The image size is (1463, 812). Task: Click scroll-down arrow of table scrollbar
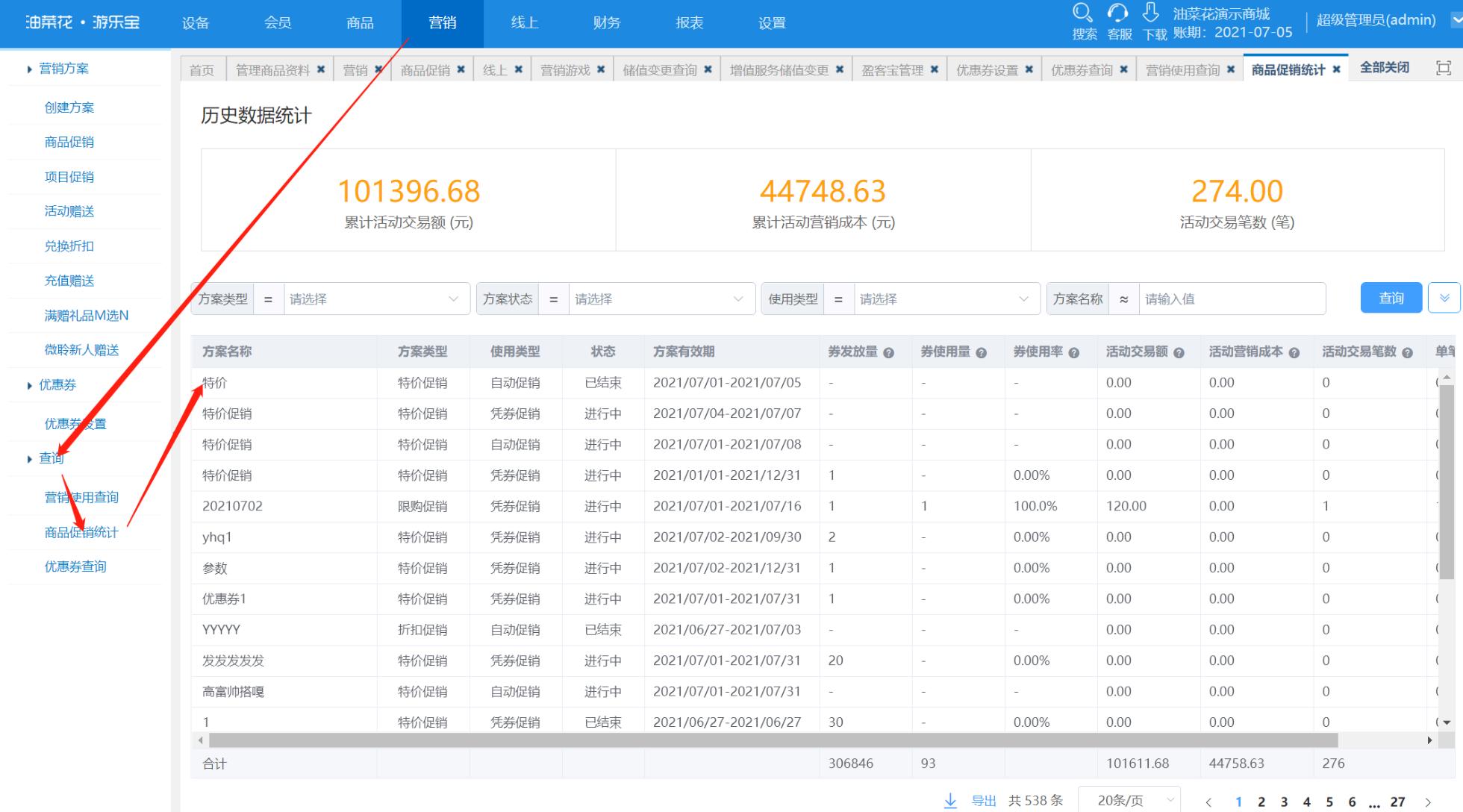(1447, 722)
